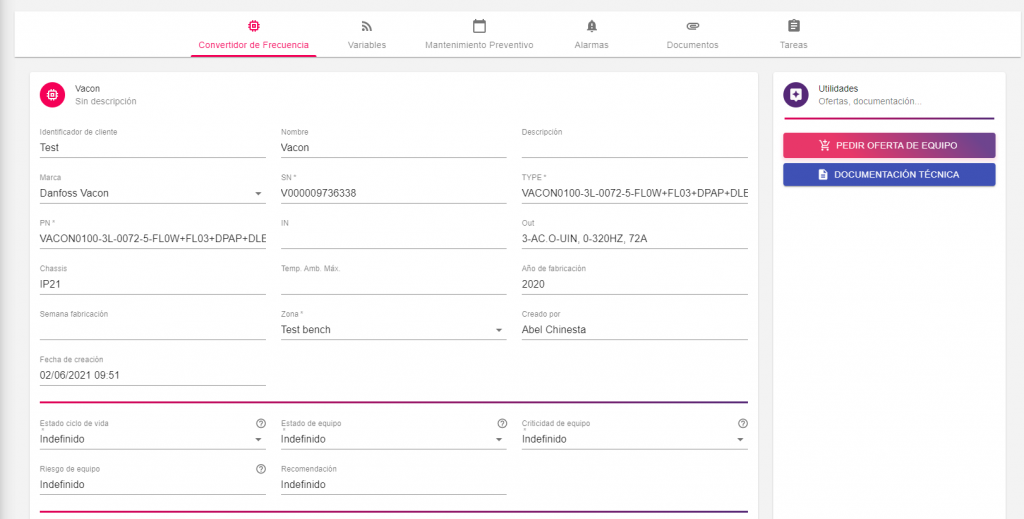This screenshot has height=519, width=1024.
Task: Click help icon beside Estado ciclo de vida
Action: pos(260,423)
